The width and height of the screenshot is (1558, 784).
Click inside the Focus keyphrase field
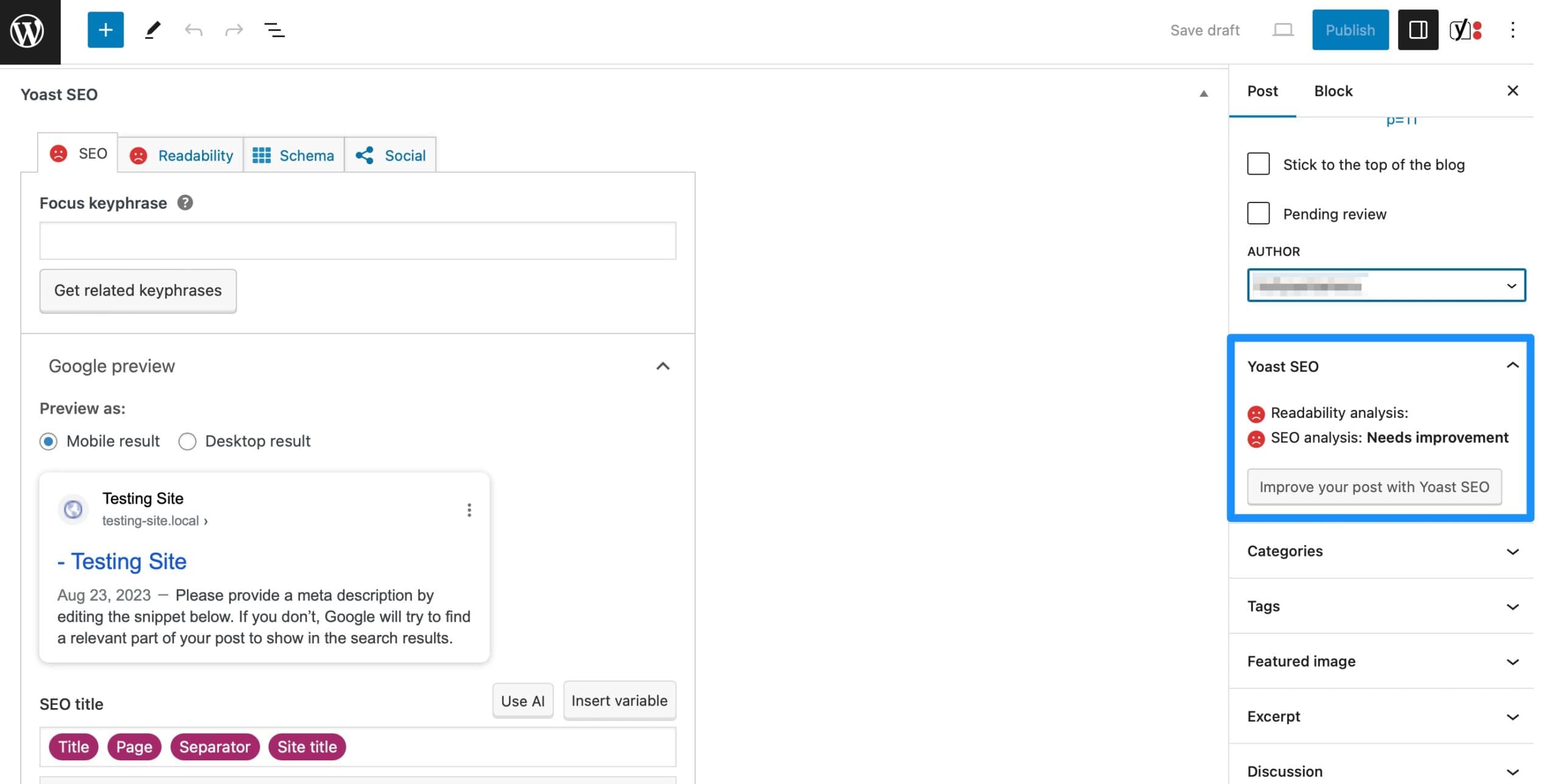click(x=357, y=241)
